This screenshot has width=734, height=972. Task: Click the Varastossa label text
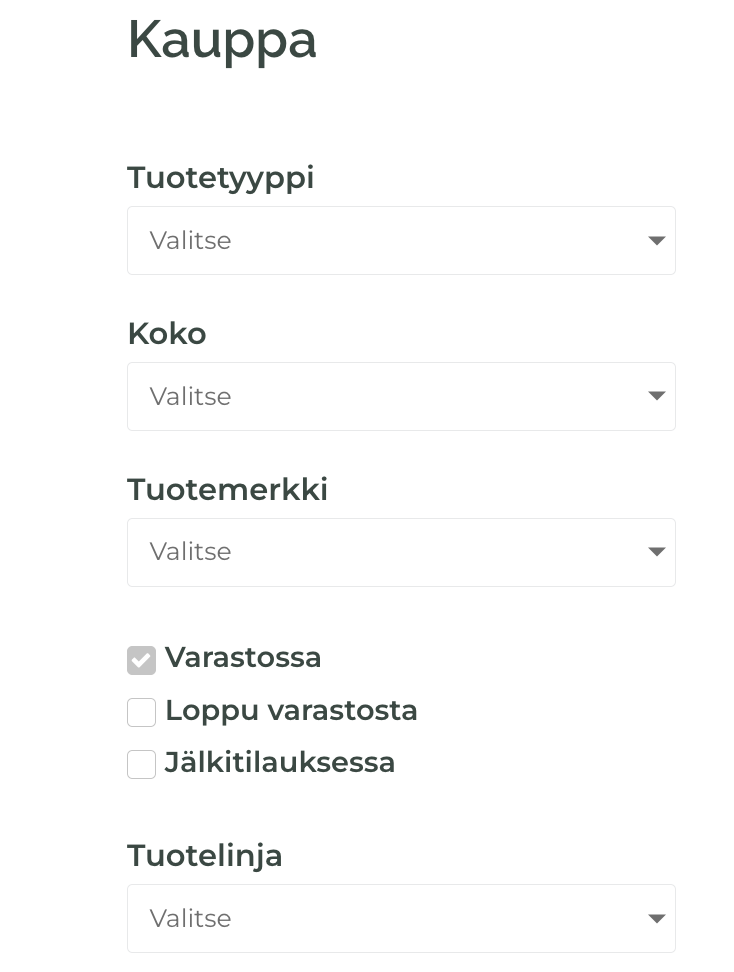click(x=243, y=658)
